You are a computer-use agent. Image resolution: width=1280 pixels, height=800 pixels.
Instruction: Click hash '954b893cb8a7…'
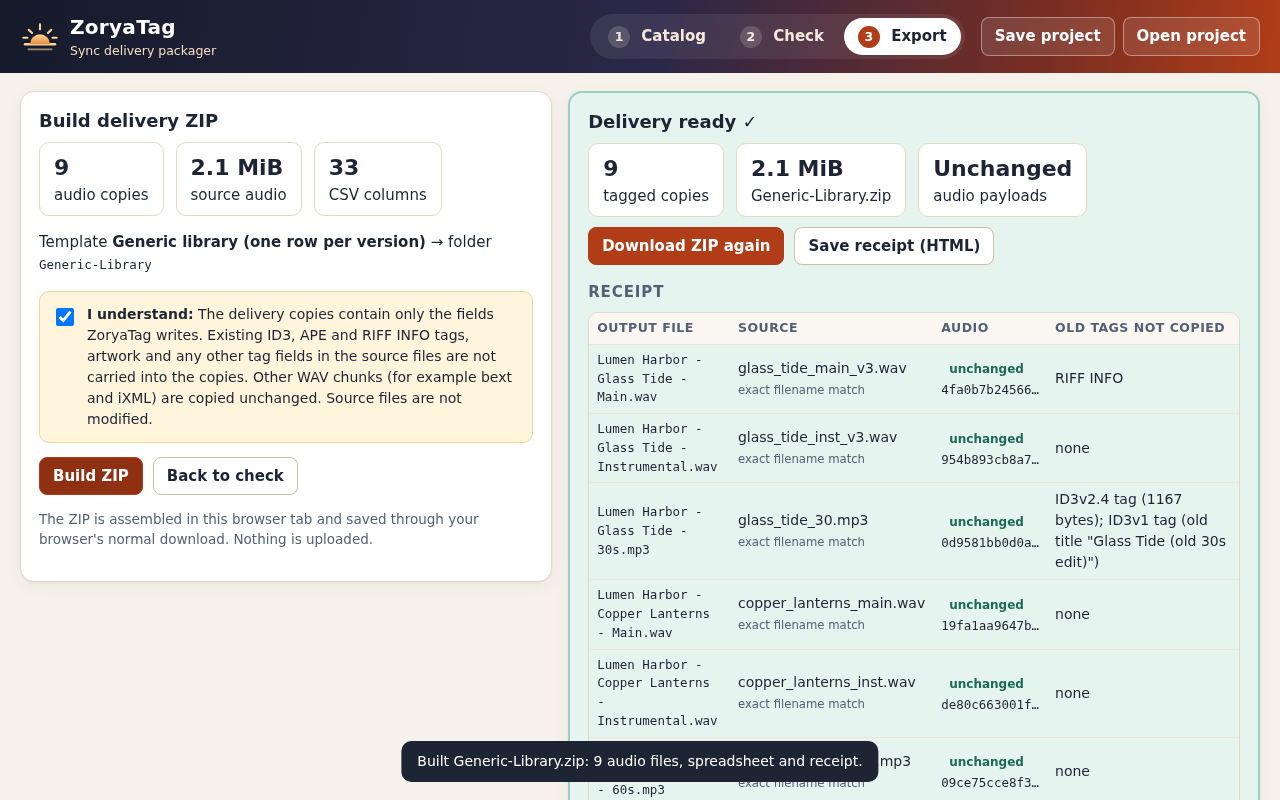[x=990, y=460]
